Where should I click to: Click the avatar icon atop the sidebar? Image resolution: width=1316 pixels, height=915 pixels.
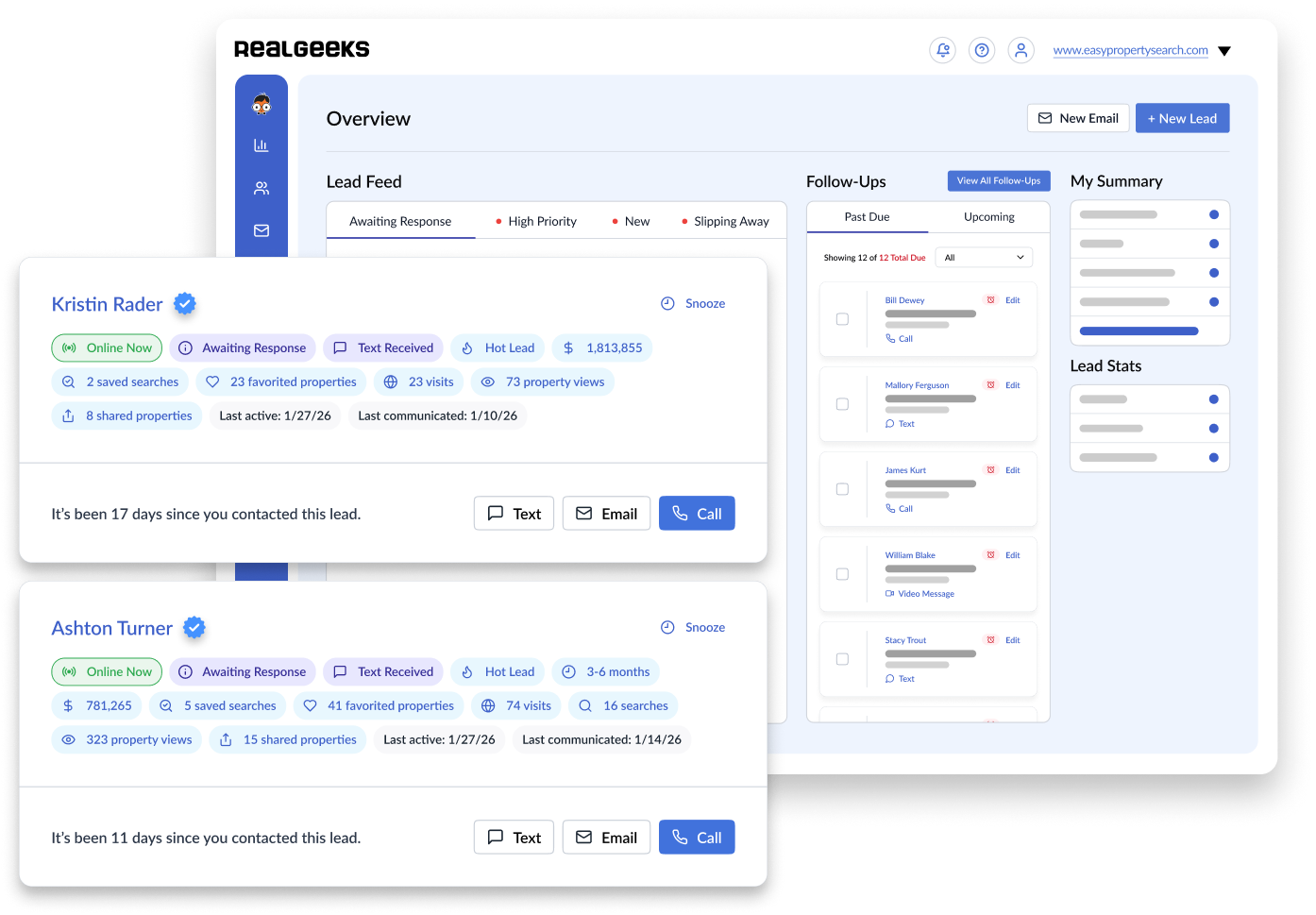(x=262, y=104)
